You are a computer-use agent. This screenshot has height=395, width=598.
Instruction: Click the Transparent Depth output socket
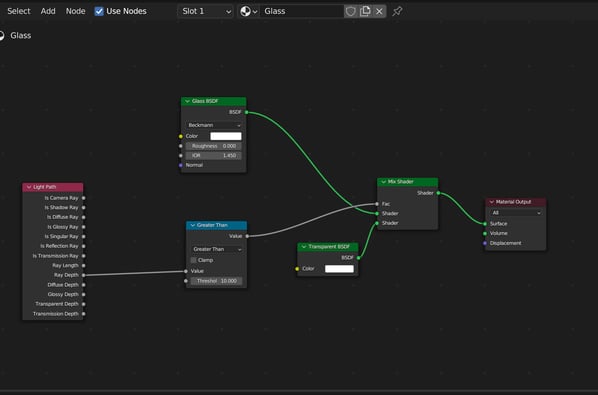(84, 304)
